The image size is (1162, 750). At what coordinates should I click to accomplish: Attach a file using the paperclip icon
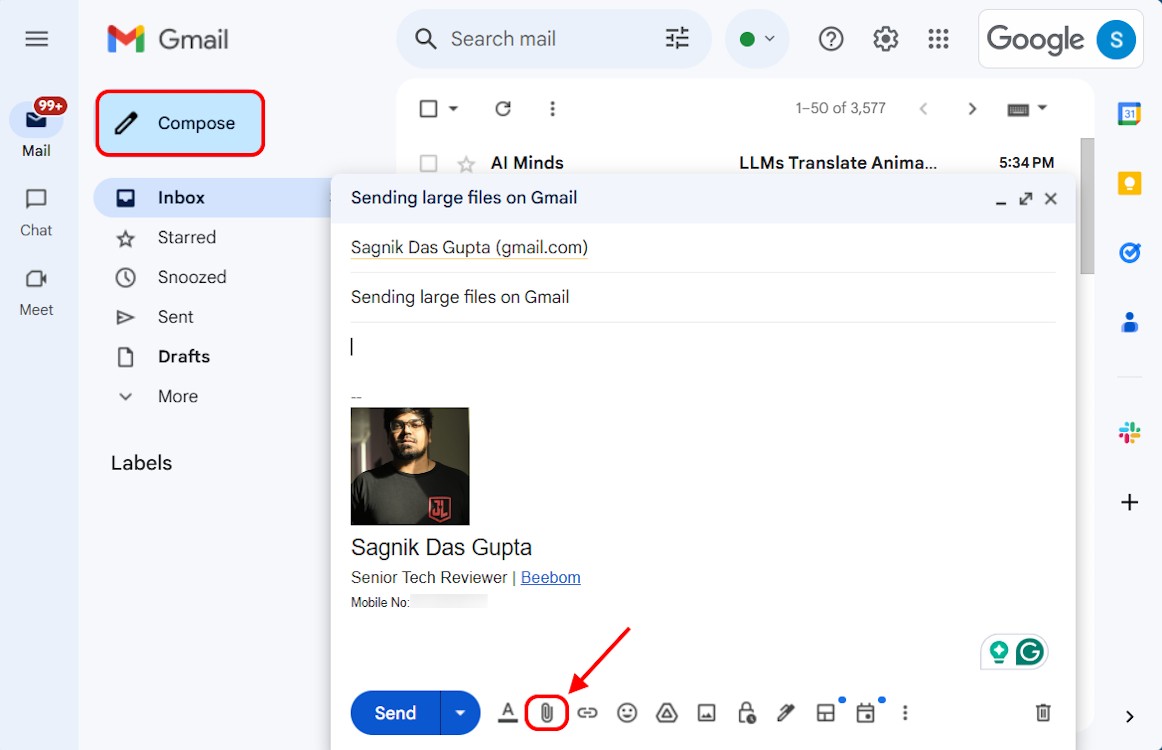tap(547, 712)
